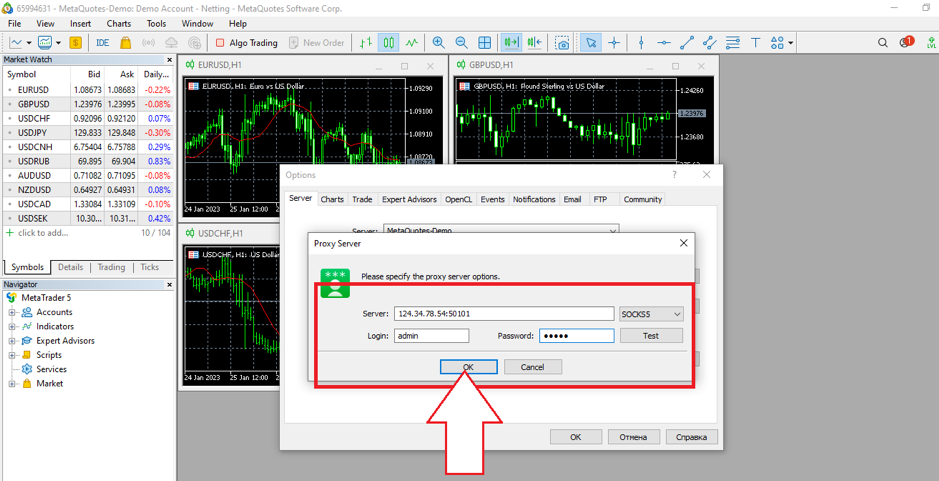The height and width of the screenshot is (481, 939).
Task: Select USDJPY row in Market Watch
Action: tap(89, 133)
